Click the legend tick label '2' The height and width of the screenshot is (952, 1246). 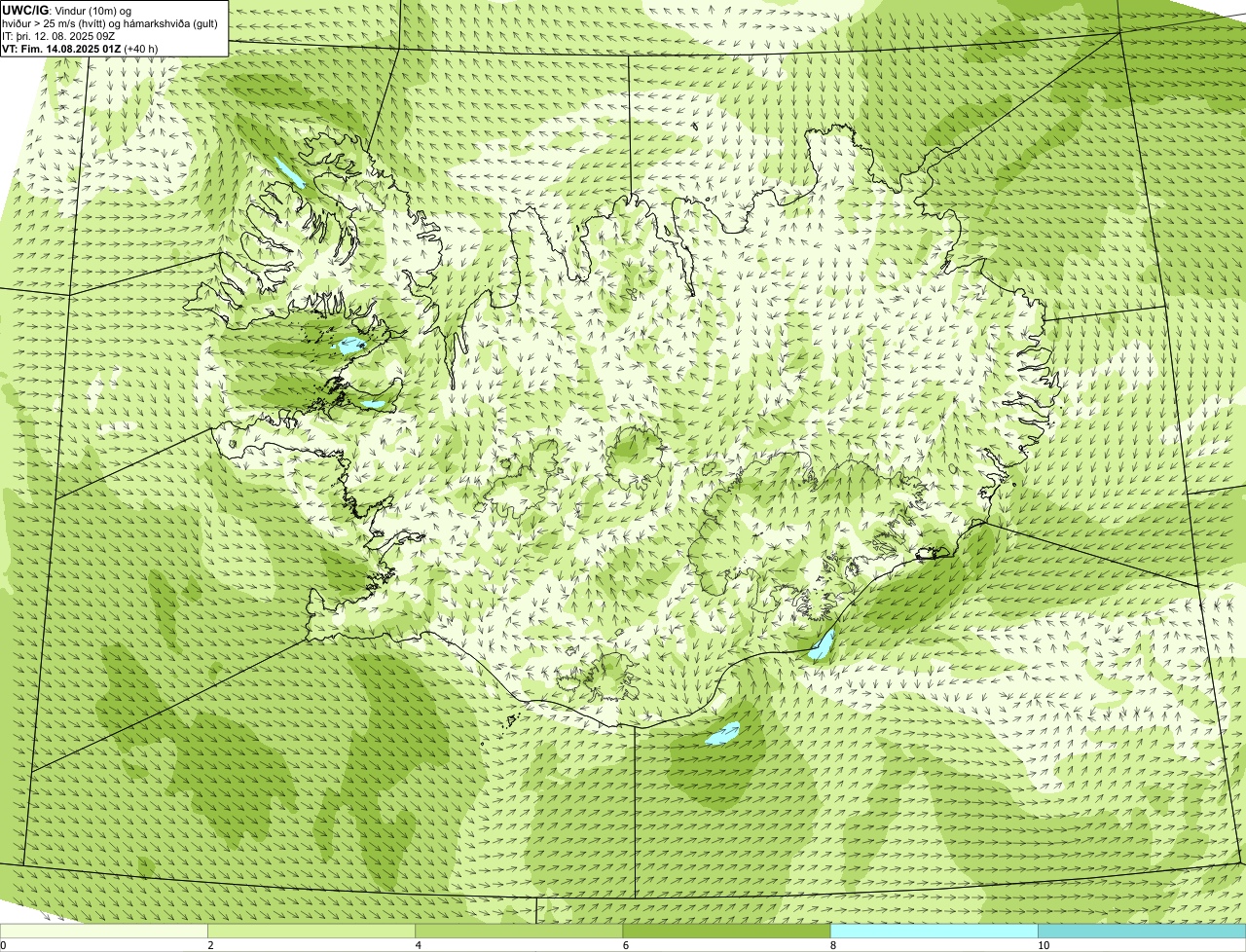[x=210, y=945]
